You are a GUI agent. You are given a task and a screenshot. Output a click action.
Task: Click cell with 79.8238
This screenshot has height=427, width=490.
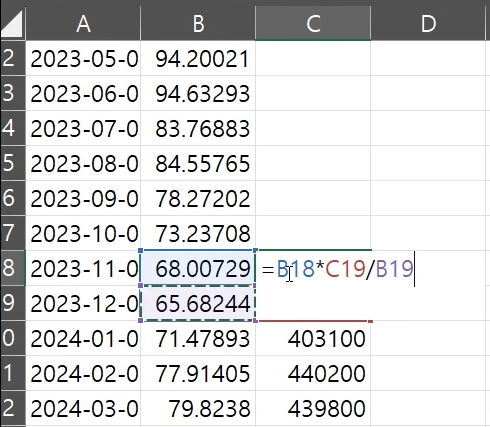198,408
